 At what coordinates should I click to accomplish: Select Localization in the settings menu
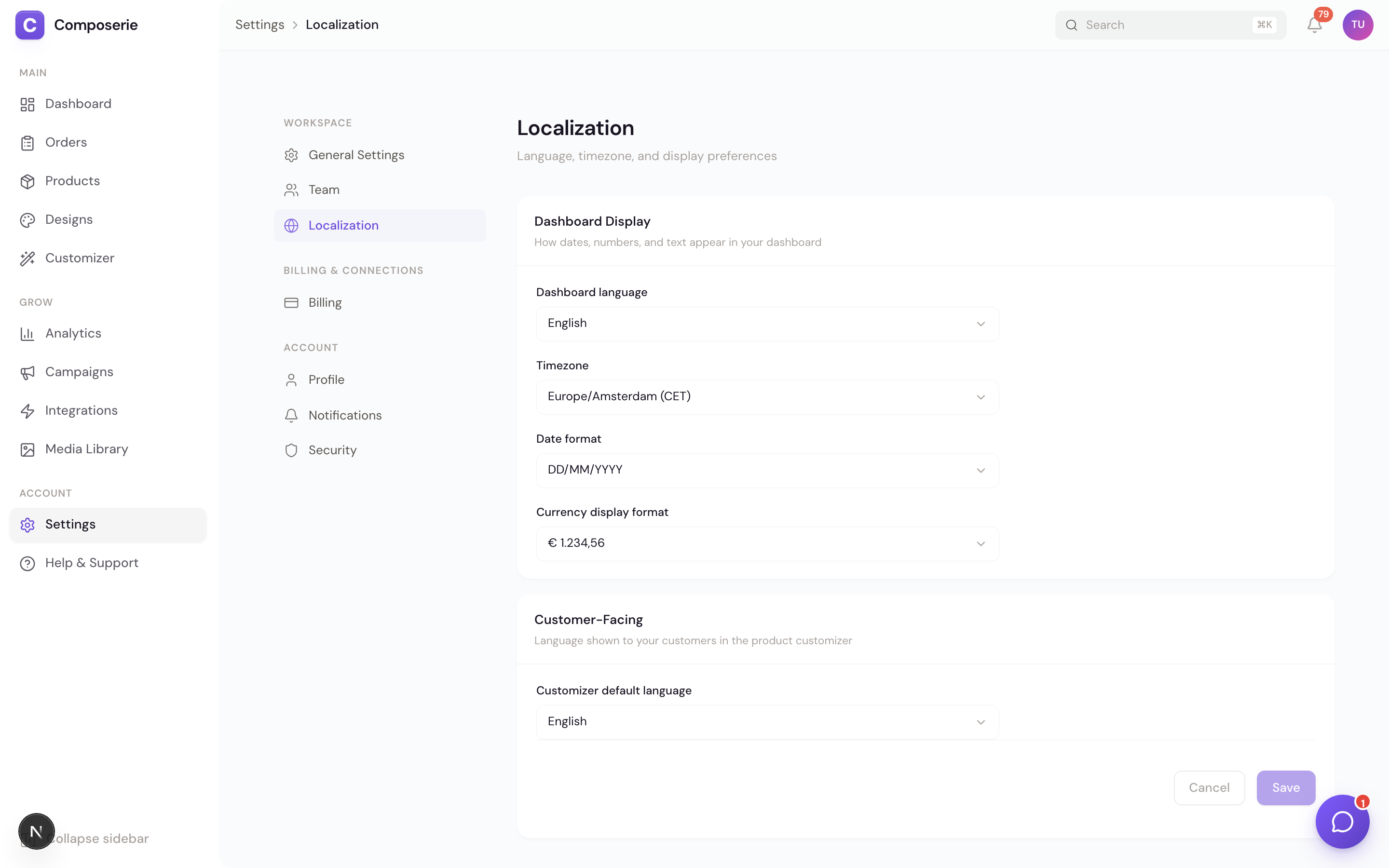(380, 226)
